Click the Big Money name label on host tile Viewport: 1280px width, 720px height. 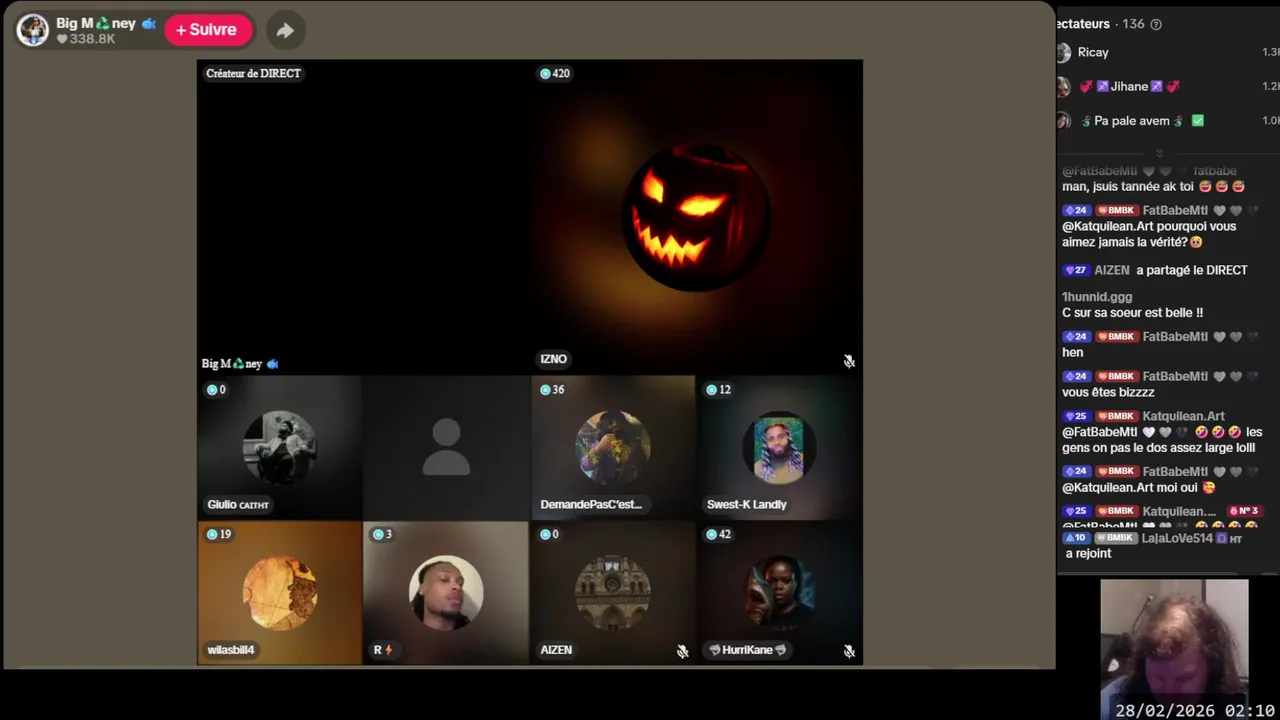click(240, 364)
